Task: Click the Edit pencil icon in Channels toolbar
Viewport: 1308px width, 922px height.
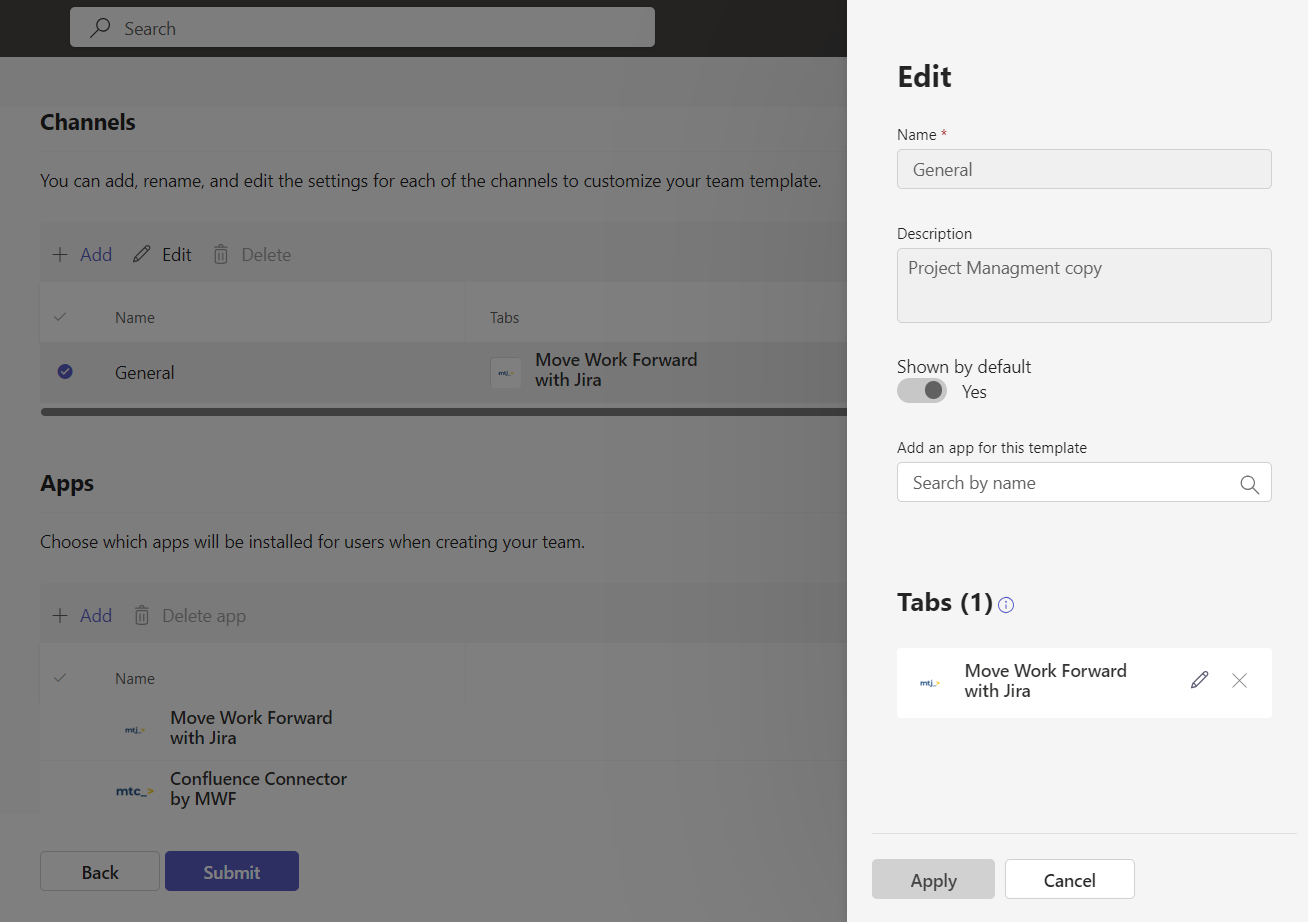Action: pyautogui.click(x=141, y=254)
